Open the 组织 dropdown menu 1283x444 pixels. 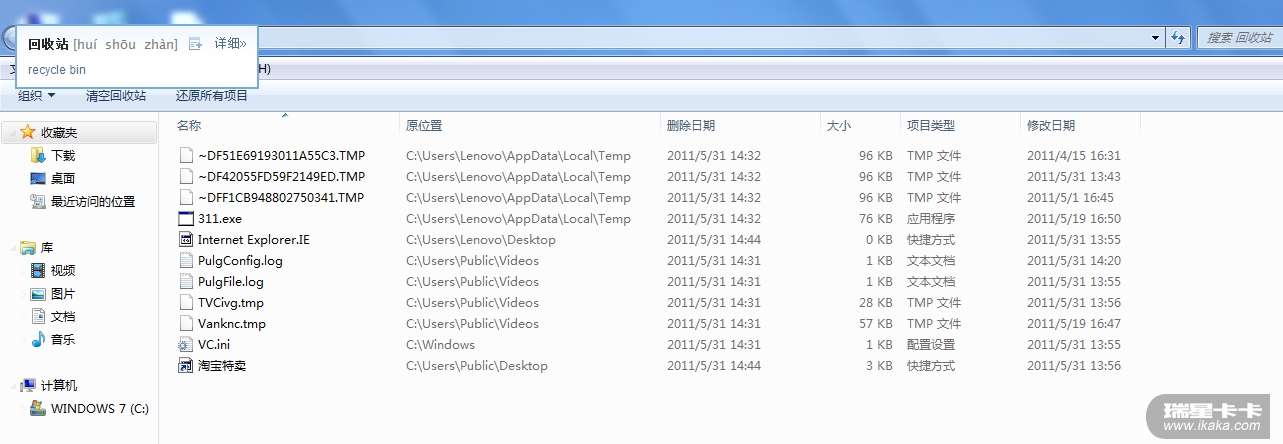(37, 95)
